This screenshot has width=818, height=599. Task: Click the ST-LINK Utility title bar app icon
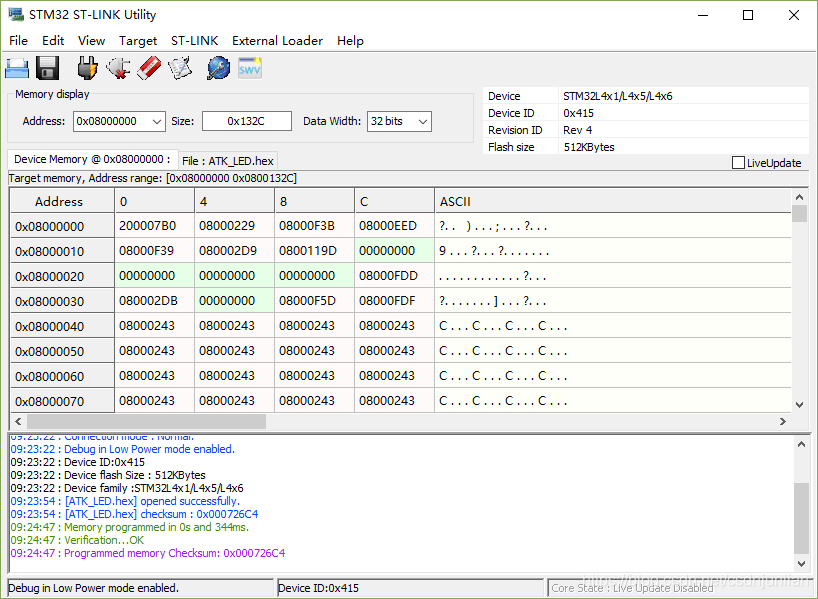[16, 15]
